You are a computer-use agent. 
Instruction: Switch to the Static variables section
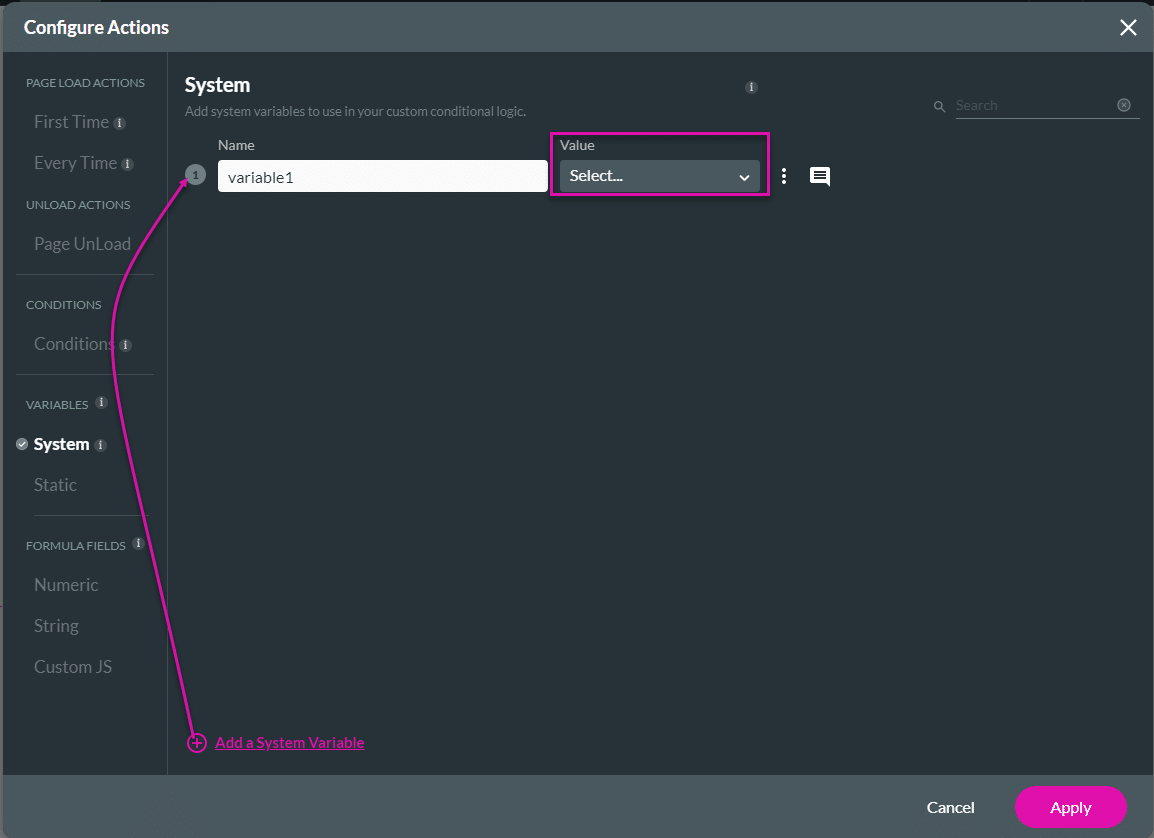(54, 484)
